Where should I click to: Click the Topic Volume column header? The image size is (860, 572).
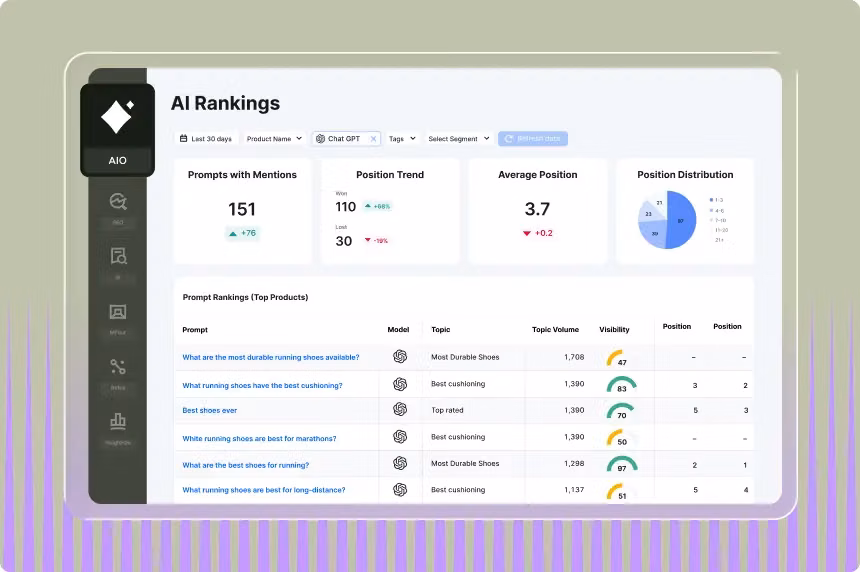[555, 329]
